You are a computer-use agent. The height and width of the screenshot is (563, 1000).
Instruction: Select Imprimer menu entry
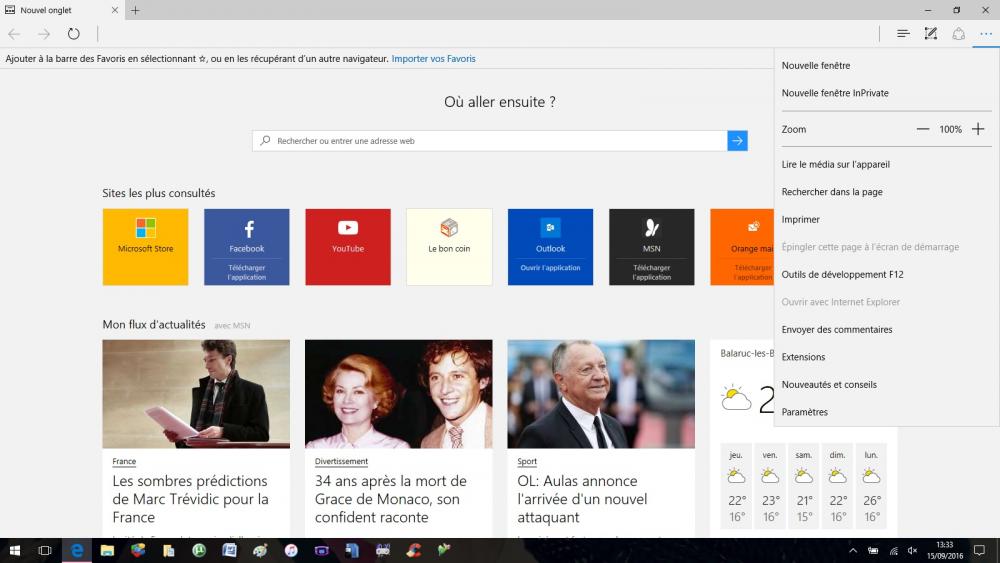click(x=801, y=219)
